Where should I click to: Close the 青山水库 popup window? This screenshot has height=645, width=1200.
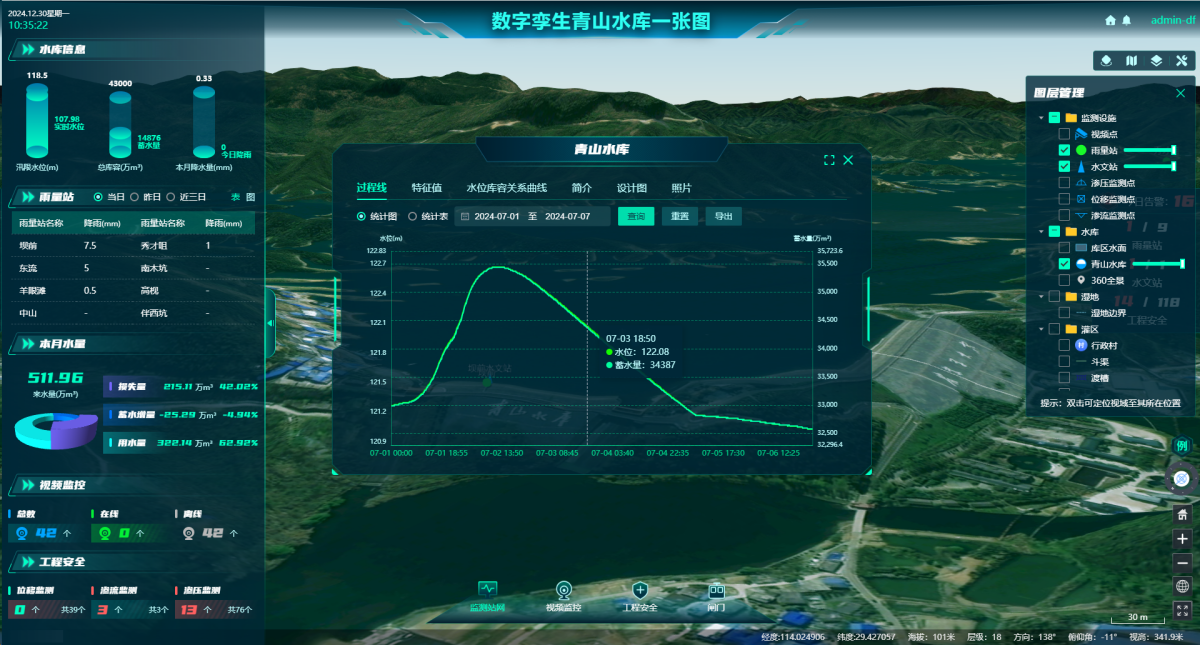[848, 160]
